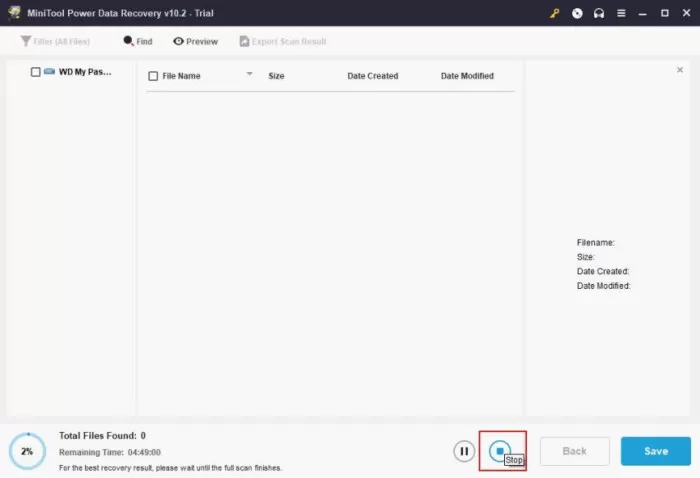The image size is (700, 478).
Task: Click Export Scan Result in toolbar
Action: pos(283,41)
